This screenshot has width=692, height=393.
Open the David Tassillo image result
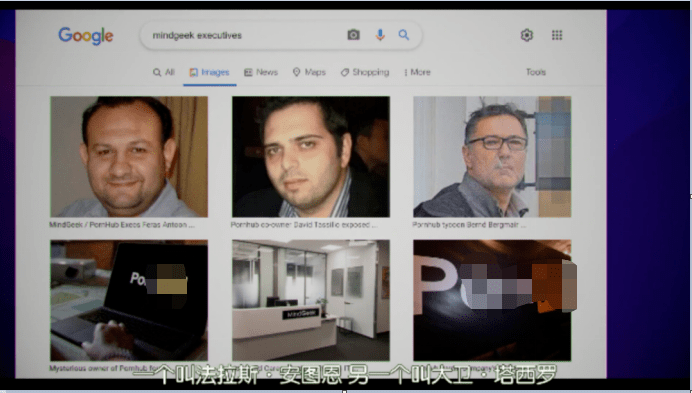click(x=311, y=157)
